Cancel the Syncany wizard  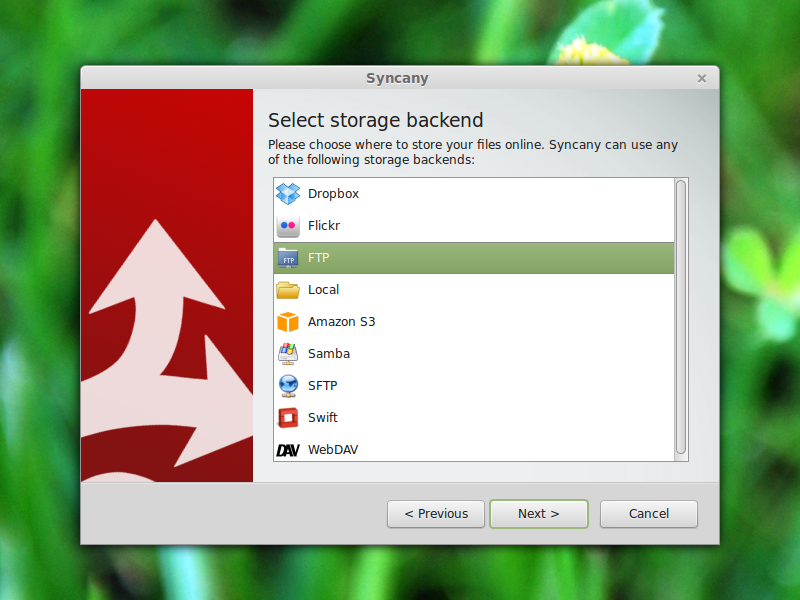coord(648,514)
